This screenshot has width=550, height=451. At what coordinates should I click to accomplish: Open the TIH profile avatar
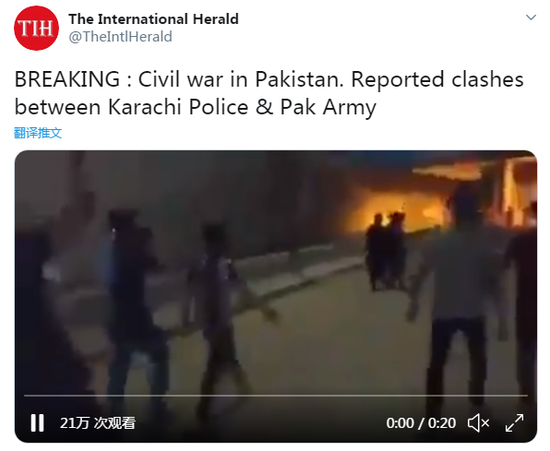coord(36,28)
